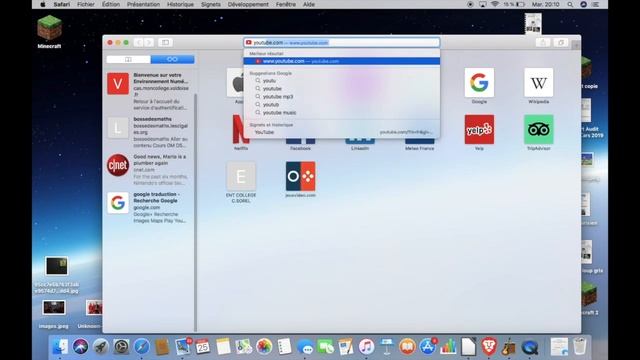Open Notes in the Dock
640x360 pixels.
pyautogui.click(x=223, y=347)
